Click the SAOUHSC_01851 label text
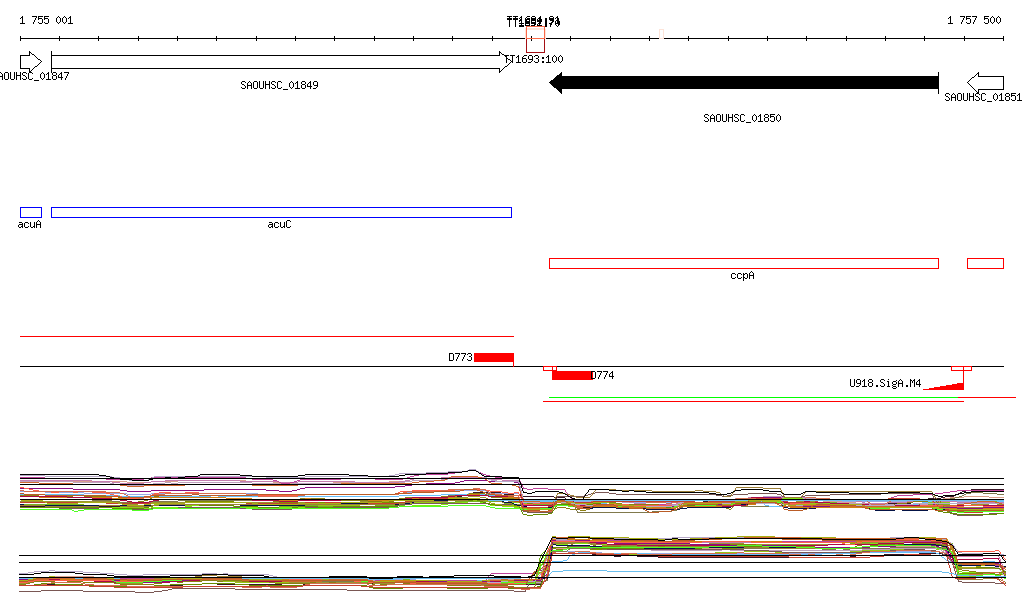The width and height of the screenshot is (1024, 611). [x=983, y=97]
